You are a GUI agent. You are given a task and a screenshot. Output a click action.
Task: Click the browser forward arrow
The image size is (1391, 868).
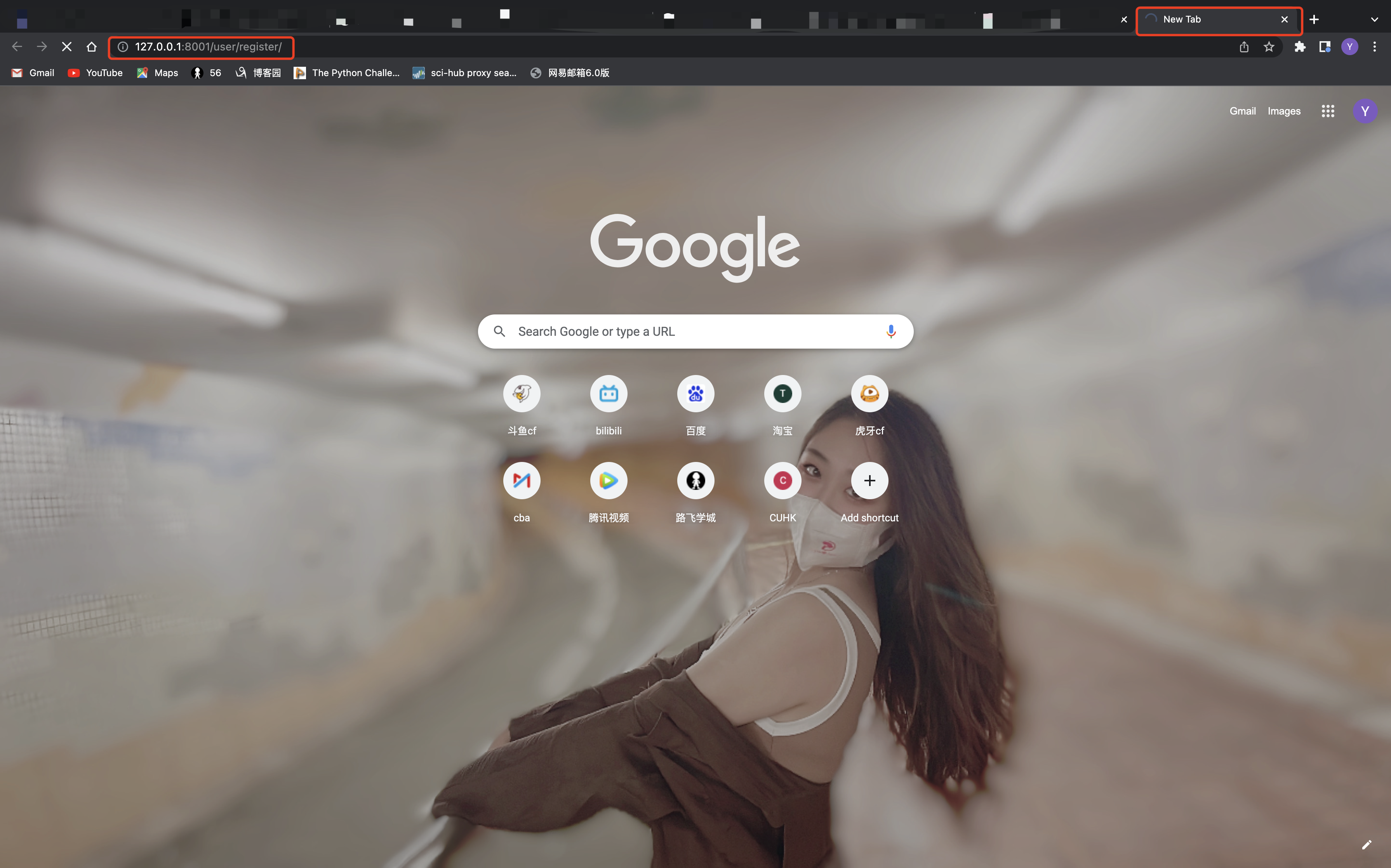(42, 47)
